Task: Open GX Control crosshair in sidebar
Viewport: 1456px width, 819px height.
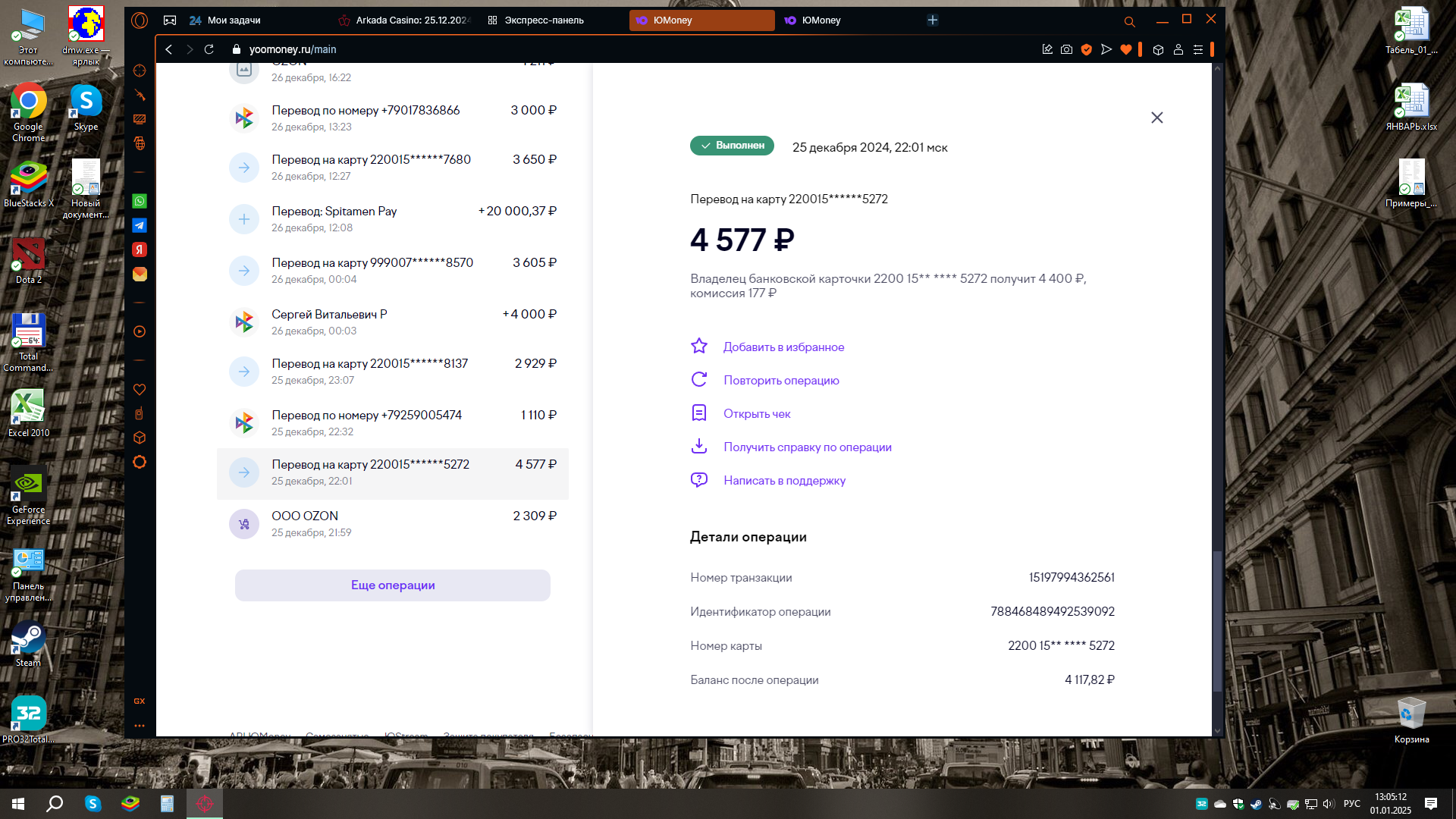Action: tap(140, 71)
